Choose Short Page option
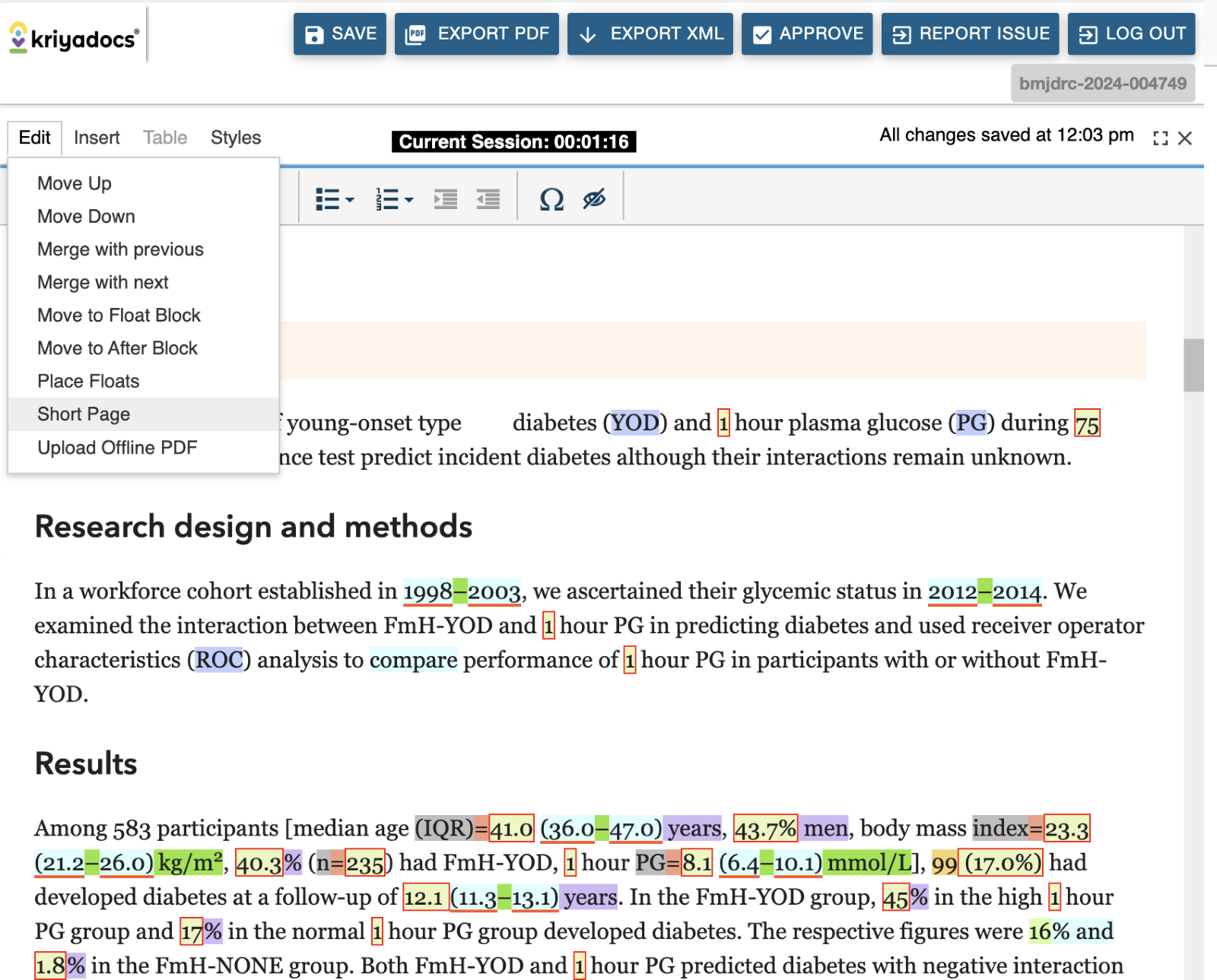Viewport: 1217px width, 980px height. (144, 414)
